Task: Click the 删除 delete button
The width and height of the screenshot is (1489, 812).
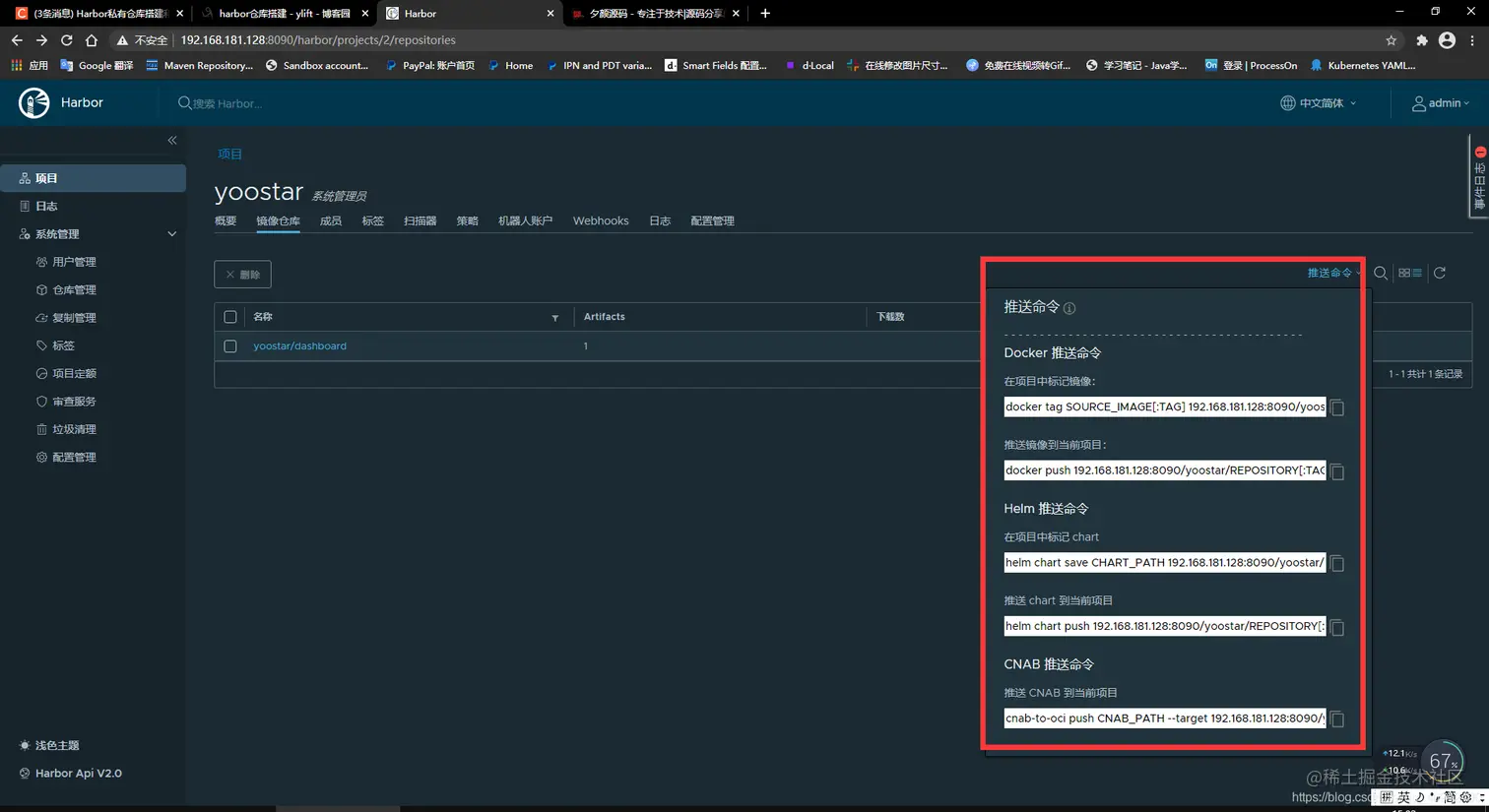Action: [x=242, y=275]
